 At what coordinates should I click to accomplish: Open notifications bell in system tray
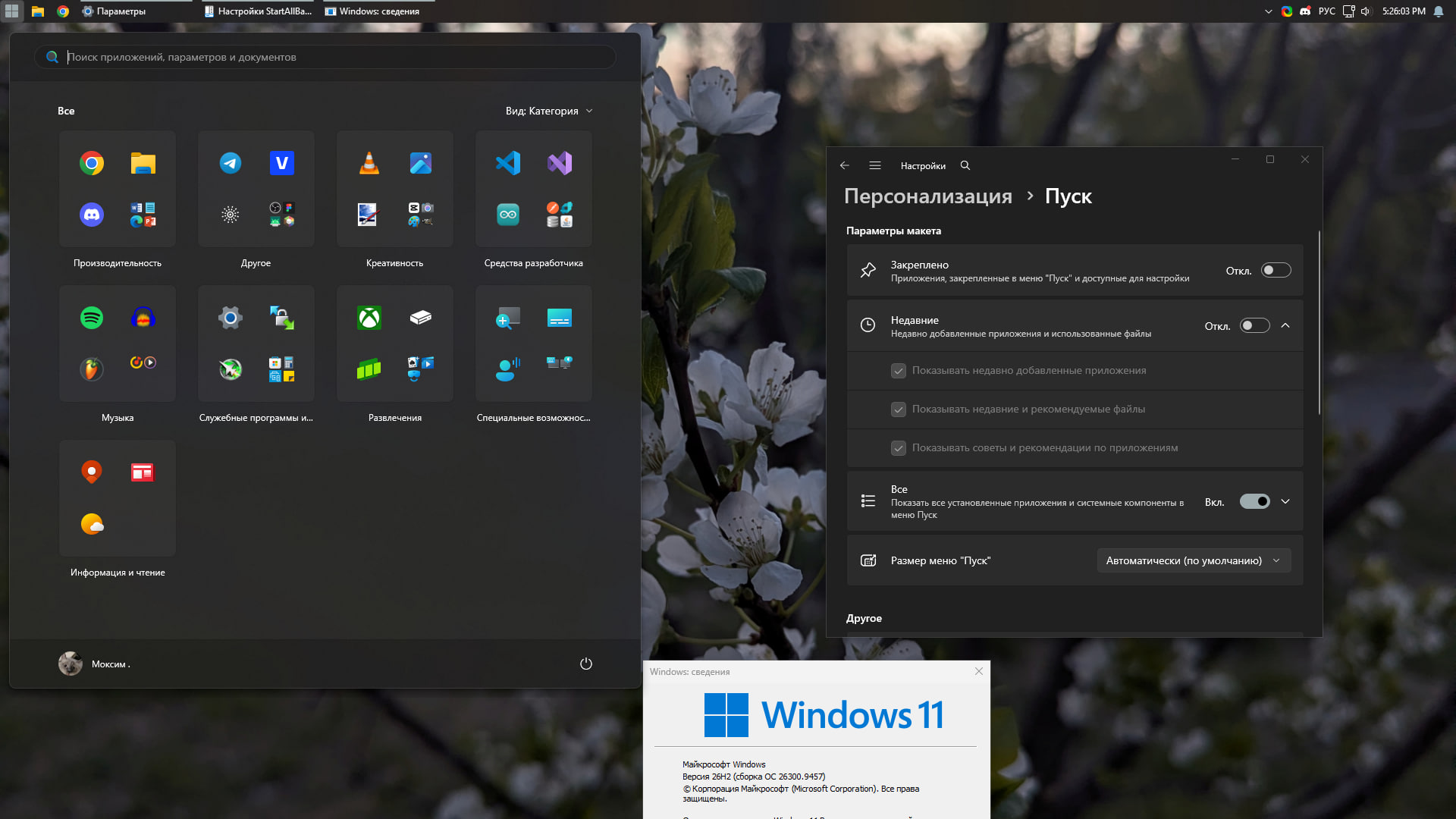pyautogui.click(x=1439, y=11)
